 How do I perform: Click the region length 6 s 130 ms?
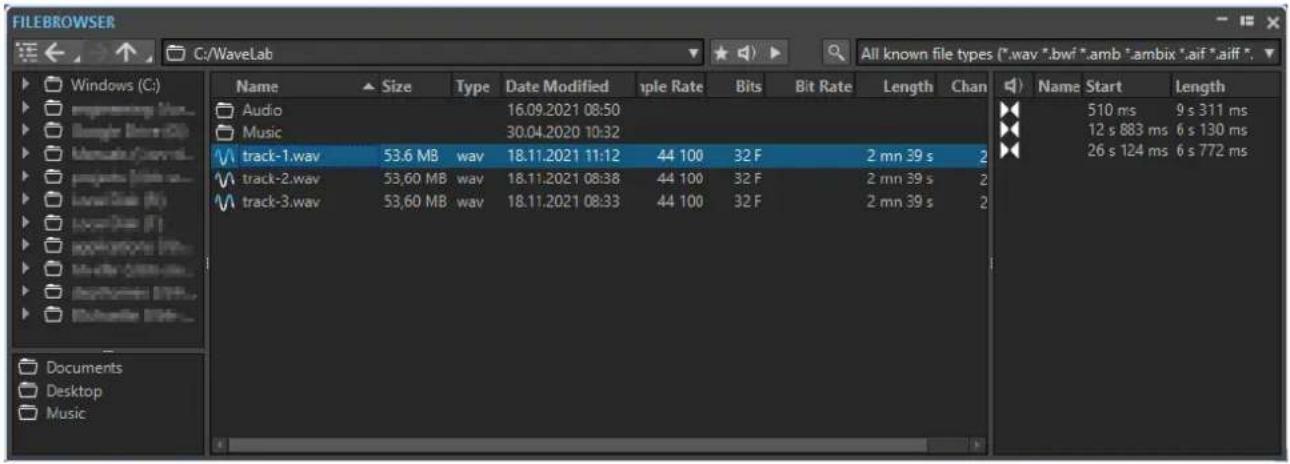(1211, 130)
